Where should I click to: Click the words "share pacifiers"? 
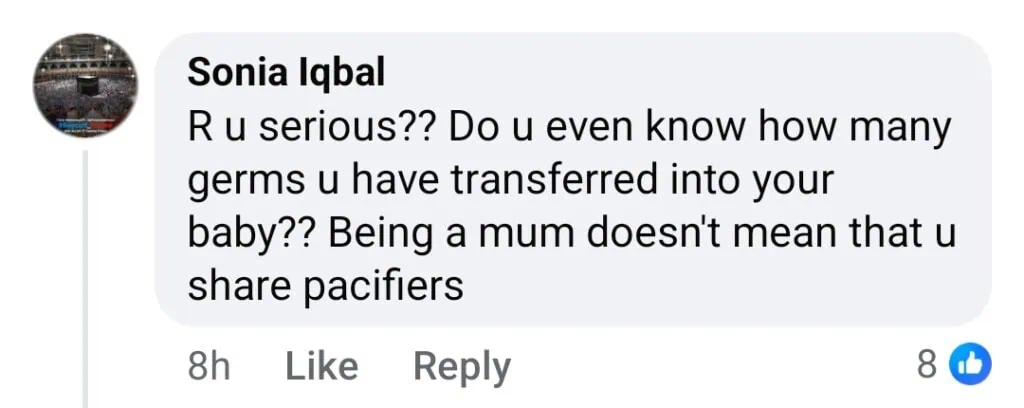(326, 287)
